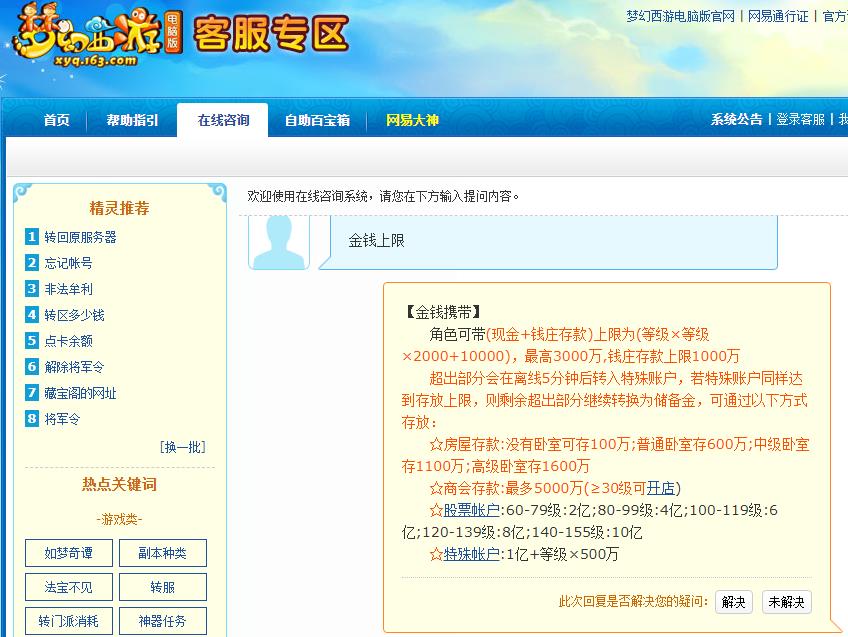Click the 金钱上限 message text
Viewport: 848px width, 637px height.
coord(376,241)
